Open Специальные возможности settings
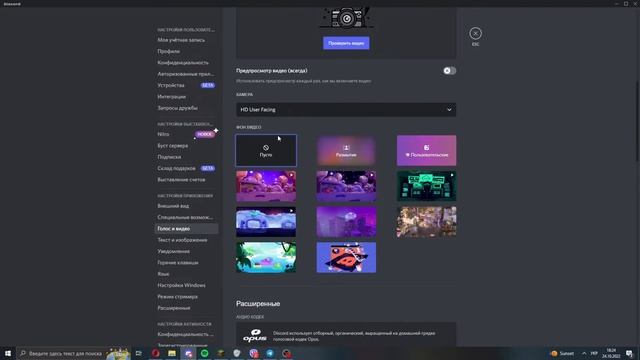 pos(186,218)
